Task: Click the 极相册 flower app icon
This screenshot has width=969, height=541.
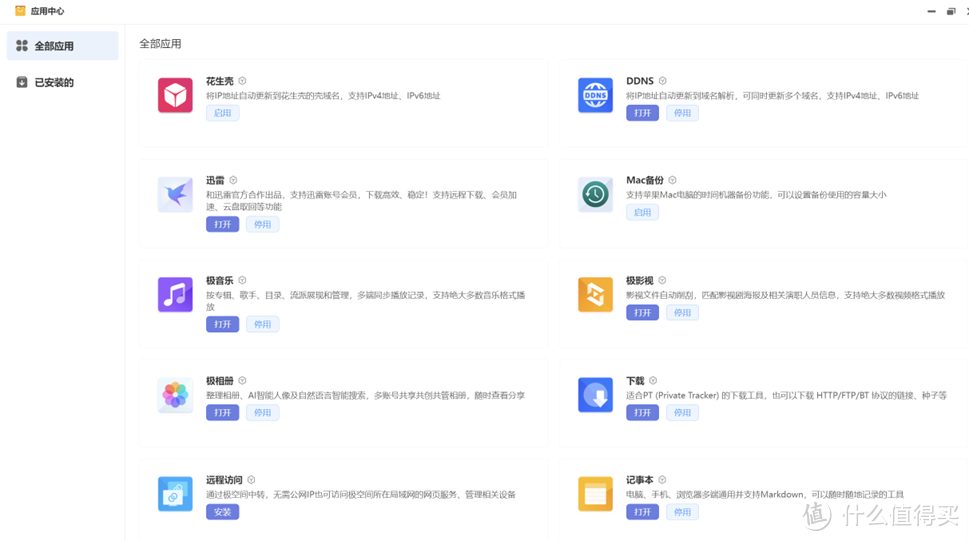Action: click(x=175, y=394)
